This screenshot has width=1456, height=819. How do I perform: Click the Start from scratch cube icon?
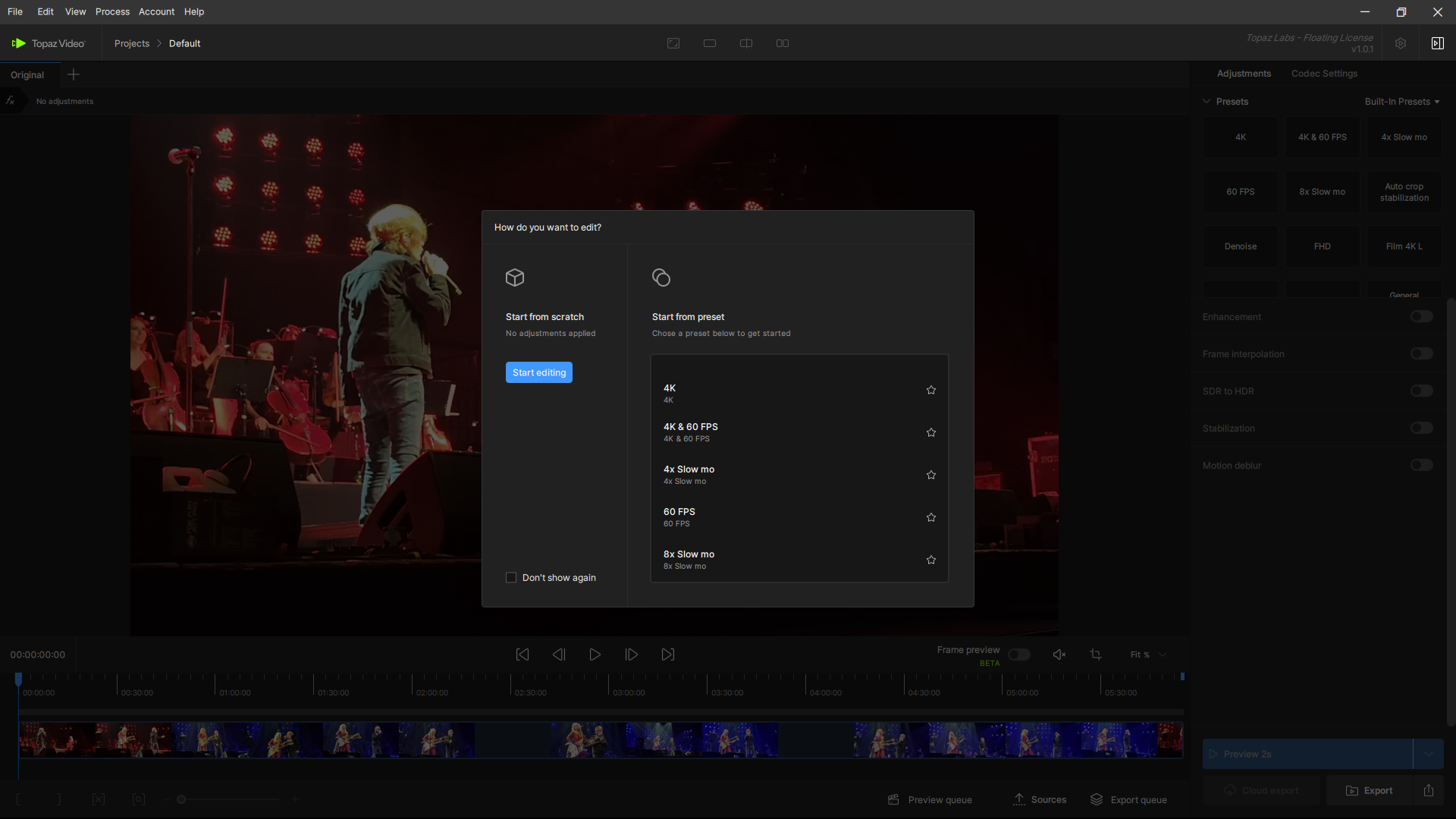pyautogui.click(x=515, y=278)
